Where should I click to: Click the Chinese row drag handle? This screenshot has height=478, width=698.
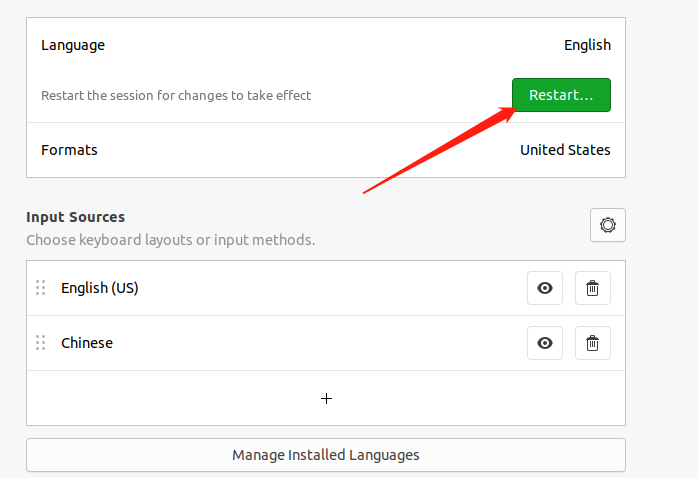point(41,343)
